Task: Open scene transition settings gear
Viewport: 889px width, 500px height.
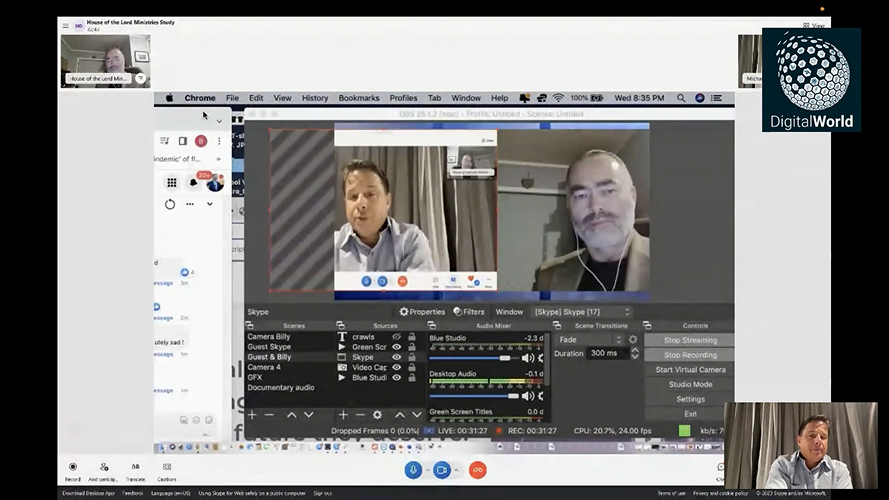Action: (x=632, y=340)
